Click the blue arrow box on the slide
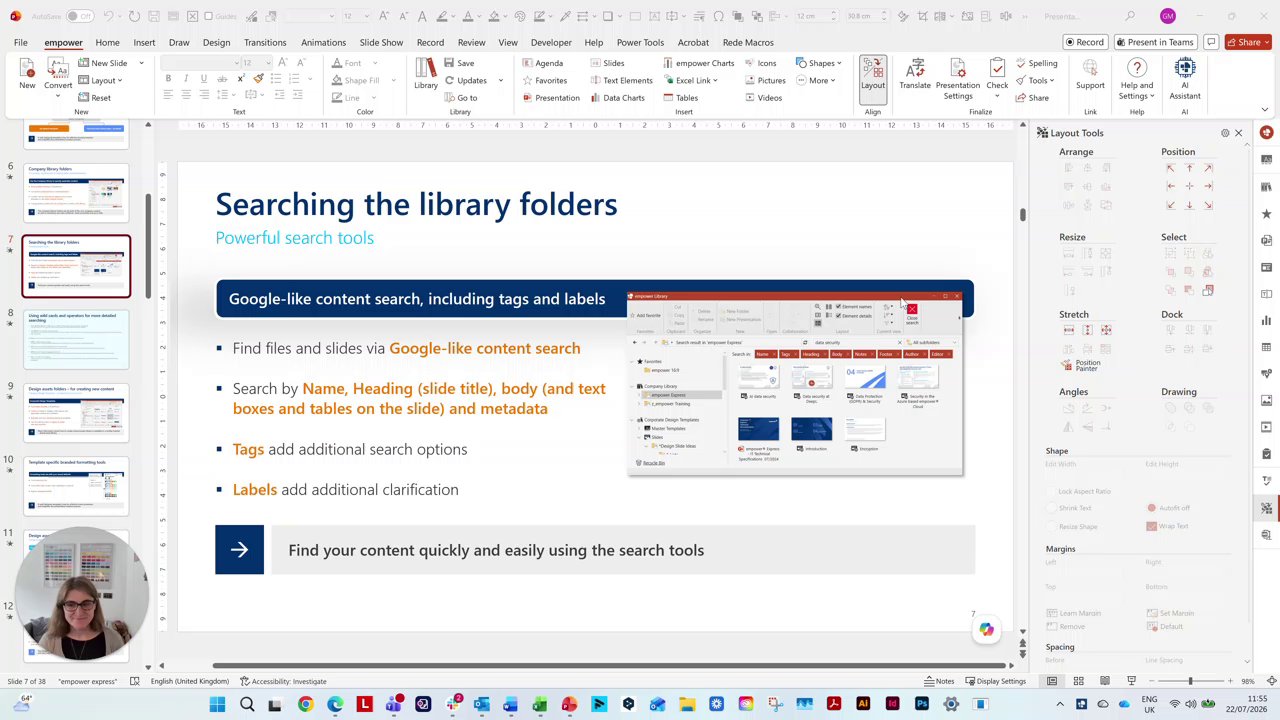This screenshot has height=720, width=1280. 239,550
